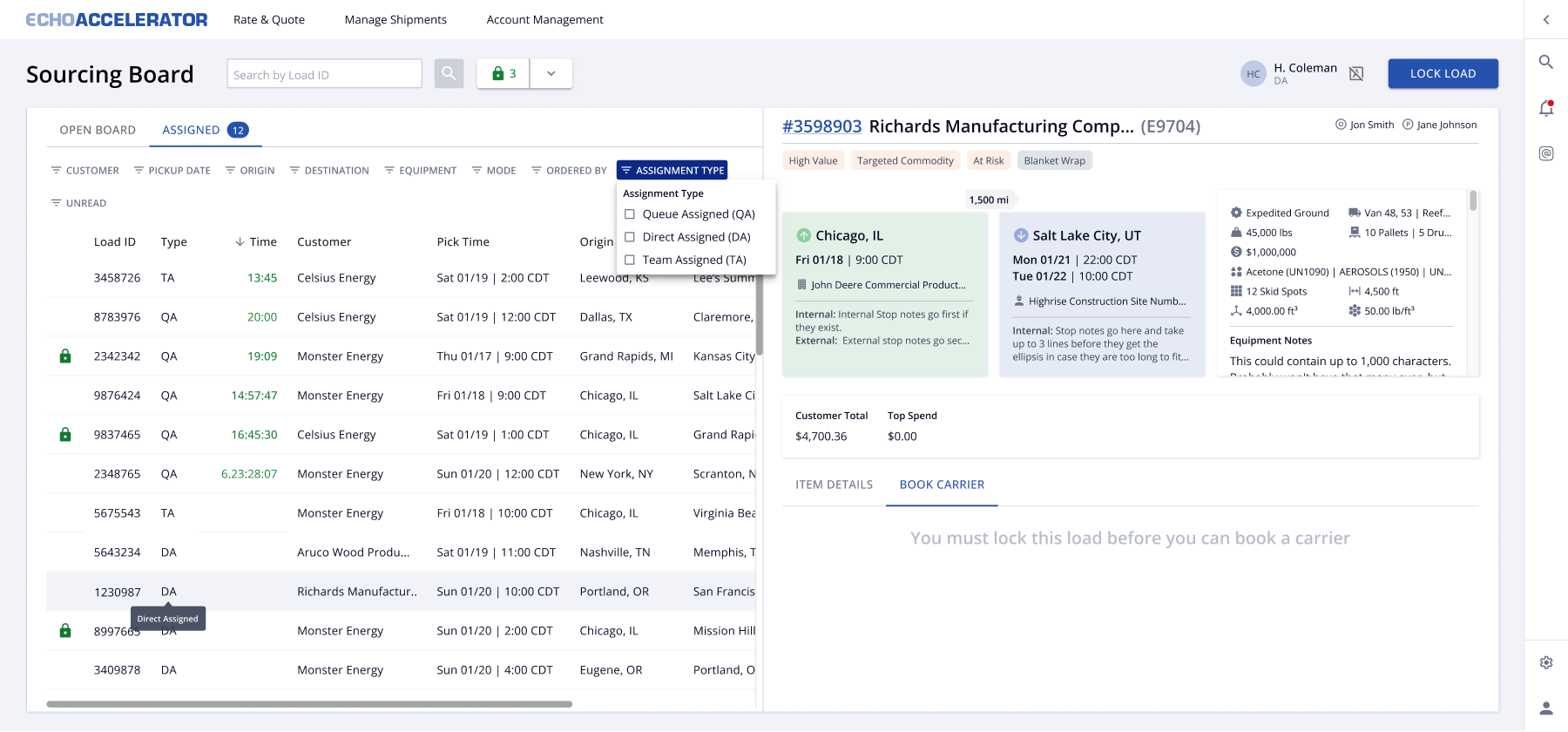Image resolution: width=1568 pixels, height=732 pixels.
Task: Click the High Value tag
Action: coord(813,161)
